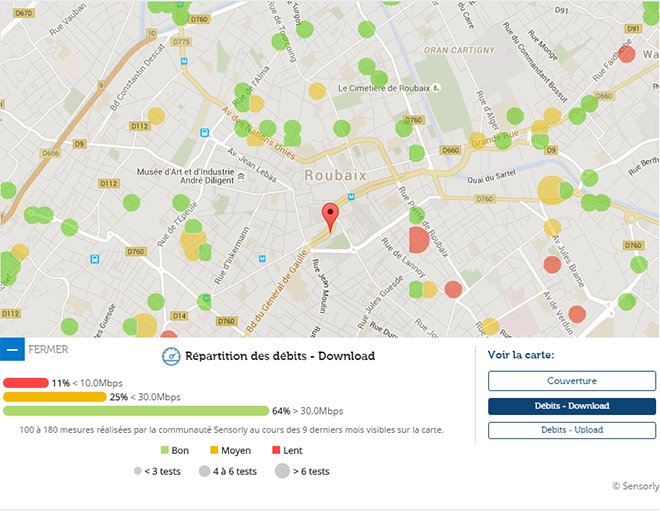Click the yellow Moyen legend swatch

click(x=212, y=448)
